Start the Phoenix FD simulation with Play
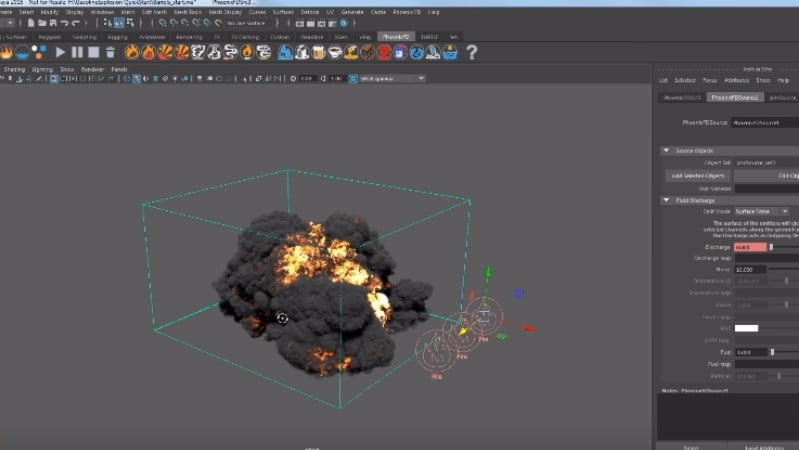 [x=60, y=52]
